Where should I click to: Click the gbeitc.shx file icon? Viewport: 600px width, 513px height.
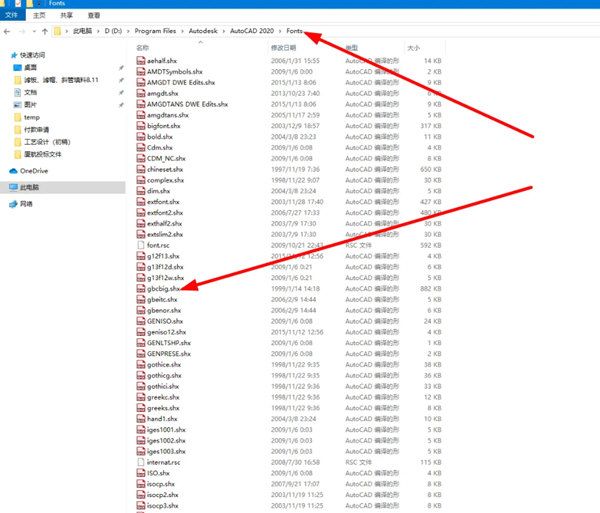pos(141,300)
